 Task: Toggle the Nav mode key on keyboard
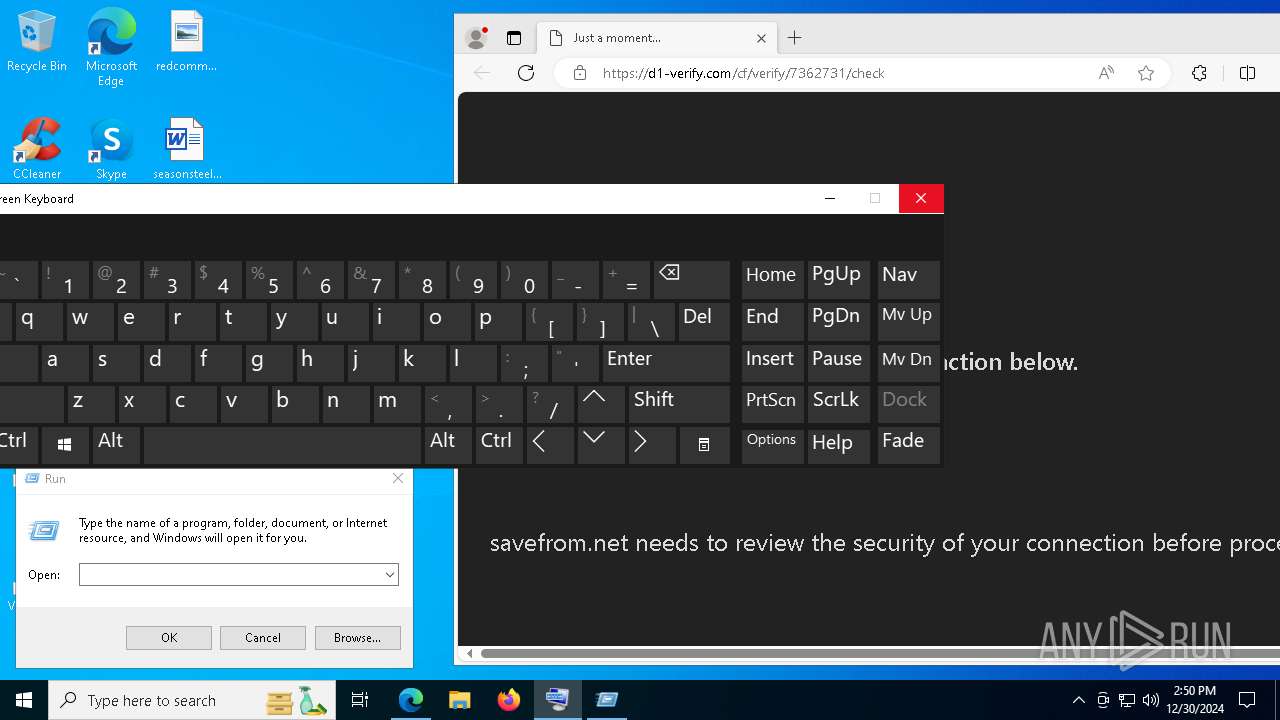[908, 280]
